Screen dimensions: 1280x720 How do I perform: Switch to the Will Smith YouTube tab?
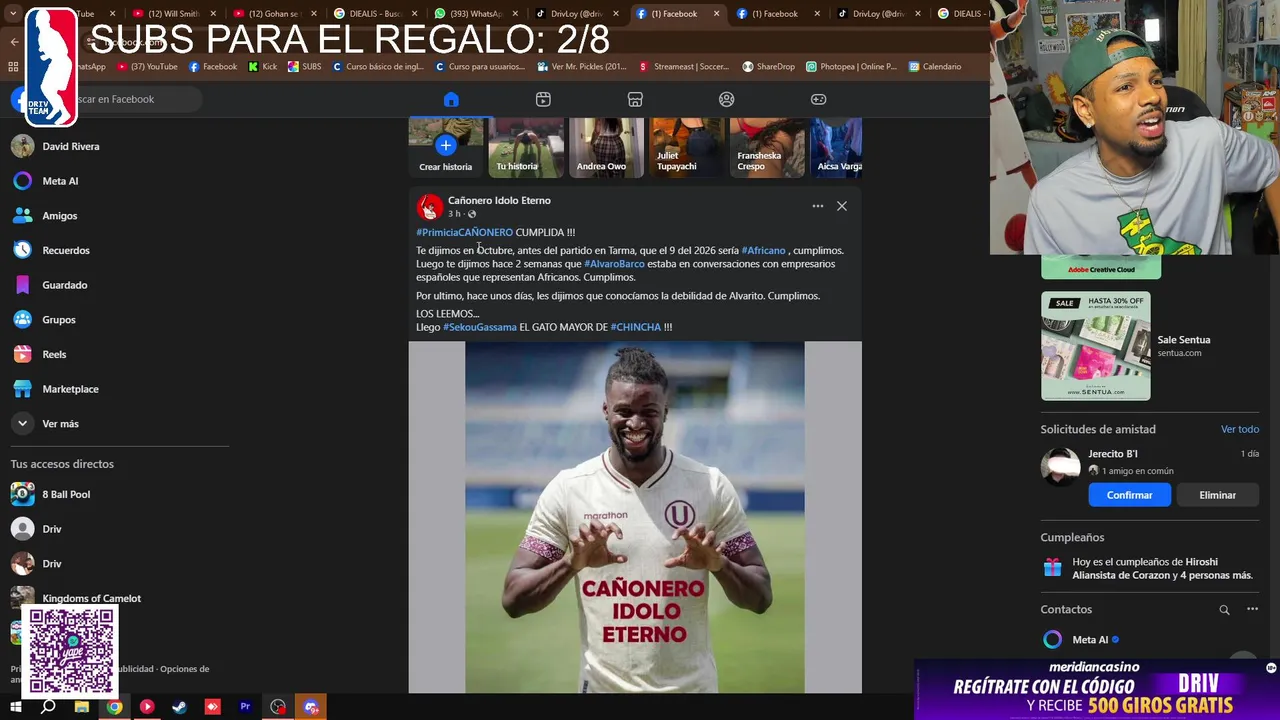point(174,14)
